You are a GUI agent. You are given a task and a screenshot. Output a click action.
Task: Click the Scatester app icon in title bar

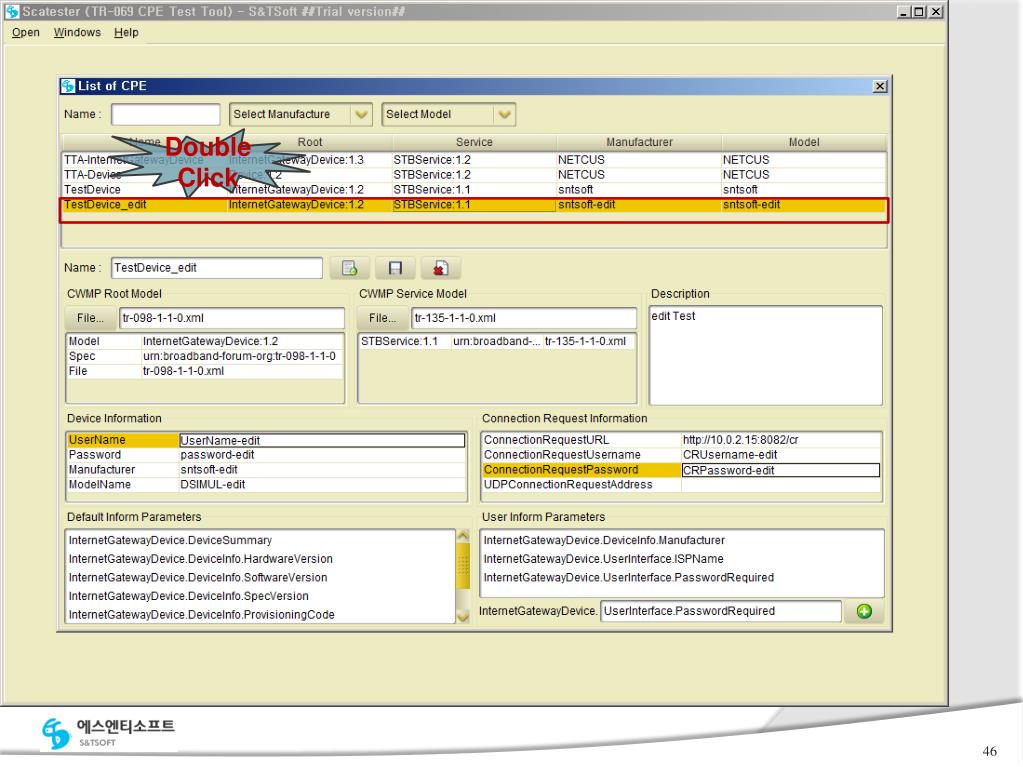(11, 11)
